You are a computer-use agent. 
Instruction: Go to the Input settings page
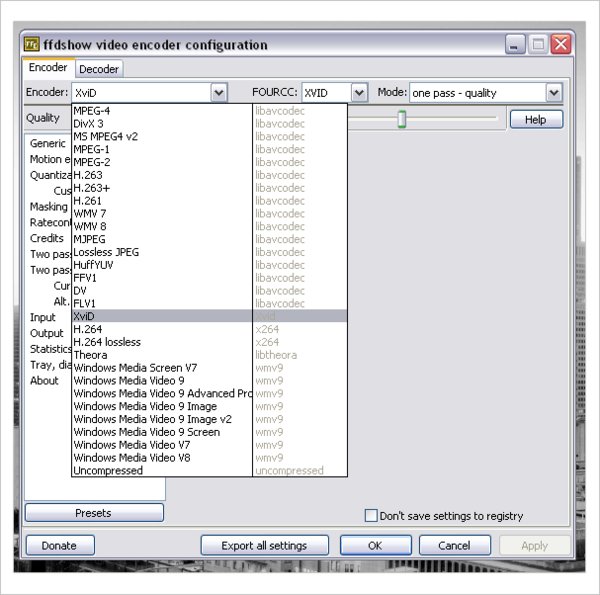(43, 318)
